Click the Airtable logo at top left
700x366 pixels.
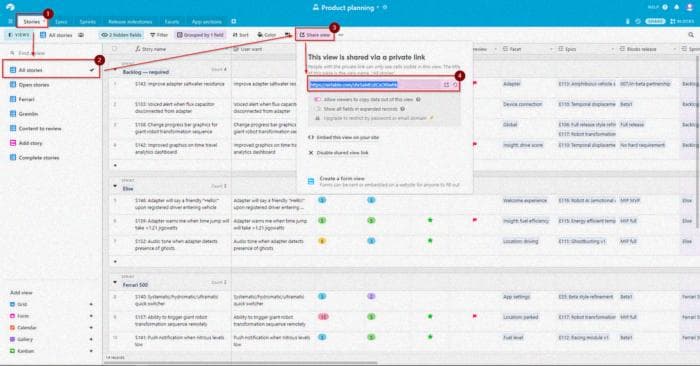10,7
